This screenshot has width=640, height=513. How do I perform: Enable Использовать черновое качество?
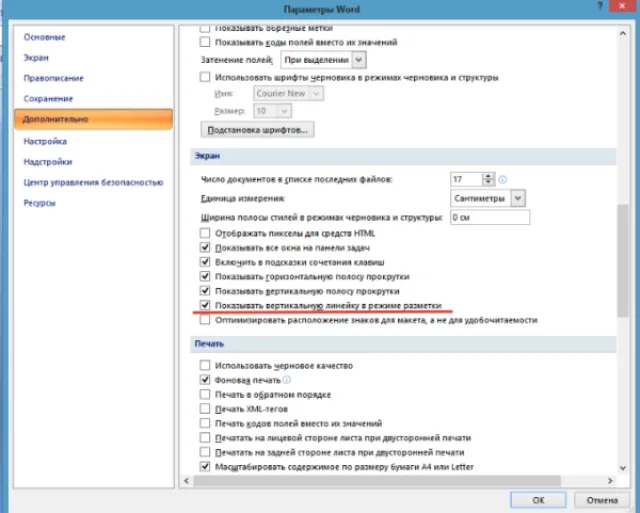point(205,365)
